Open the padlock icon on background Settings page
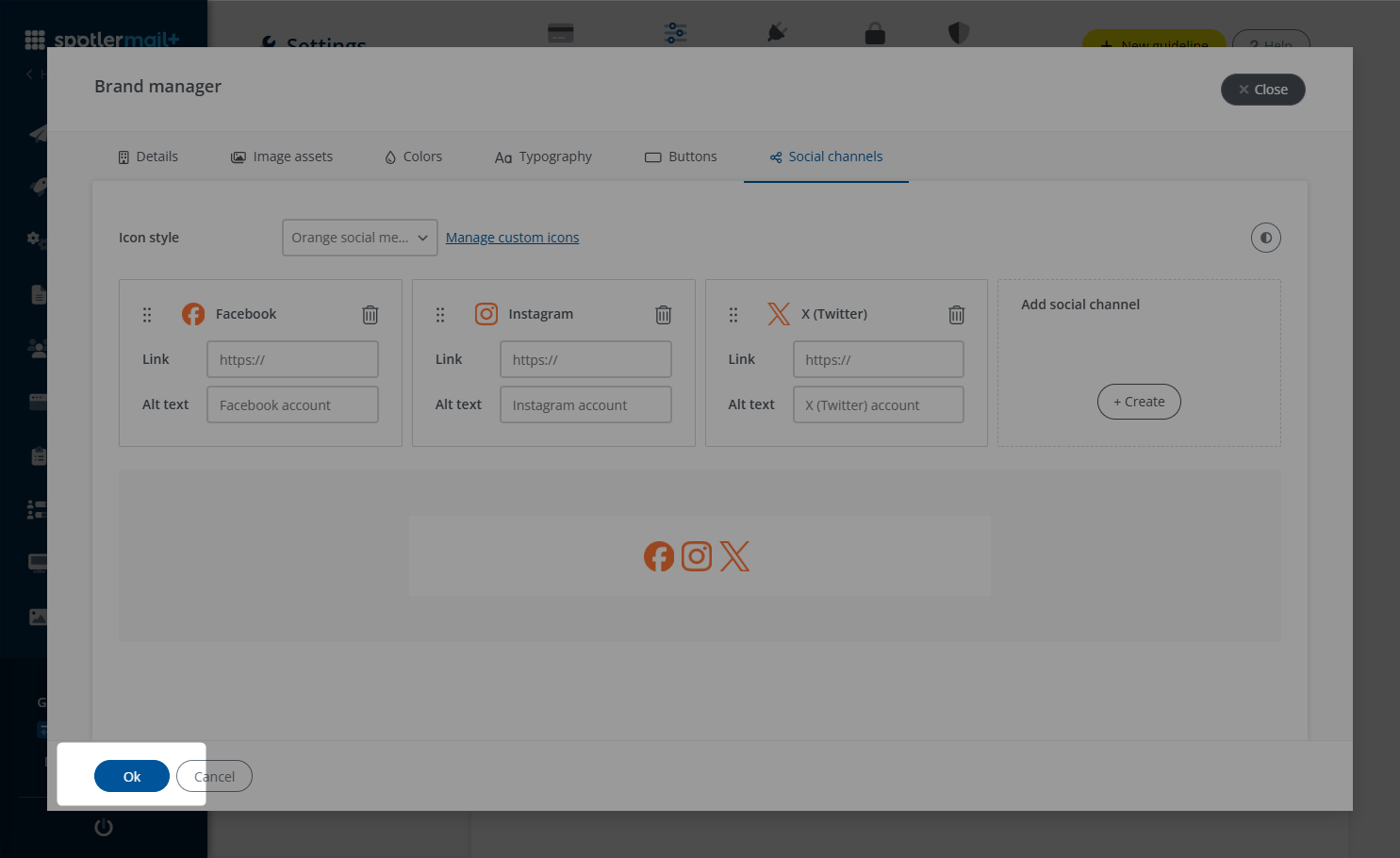This screenshot has height=858, width=1400. click(875, 34)
